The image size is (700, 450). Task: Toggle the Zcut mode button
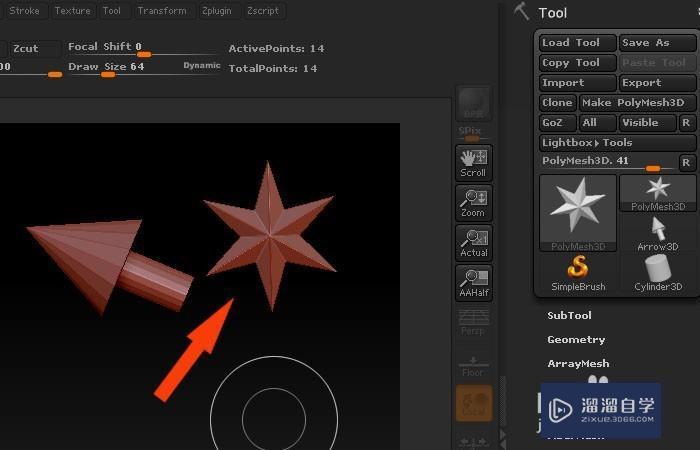(x=35, y=49)
